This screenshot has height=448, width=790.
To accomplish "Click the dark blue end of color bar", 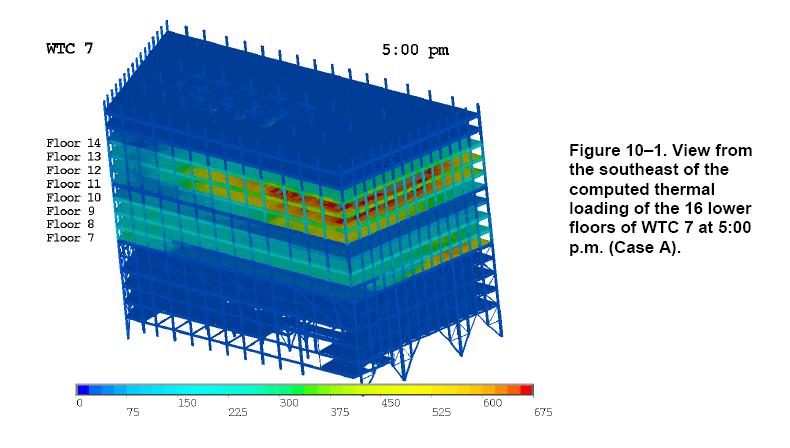I will tap(83, 390).
